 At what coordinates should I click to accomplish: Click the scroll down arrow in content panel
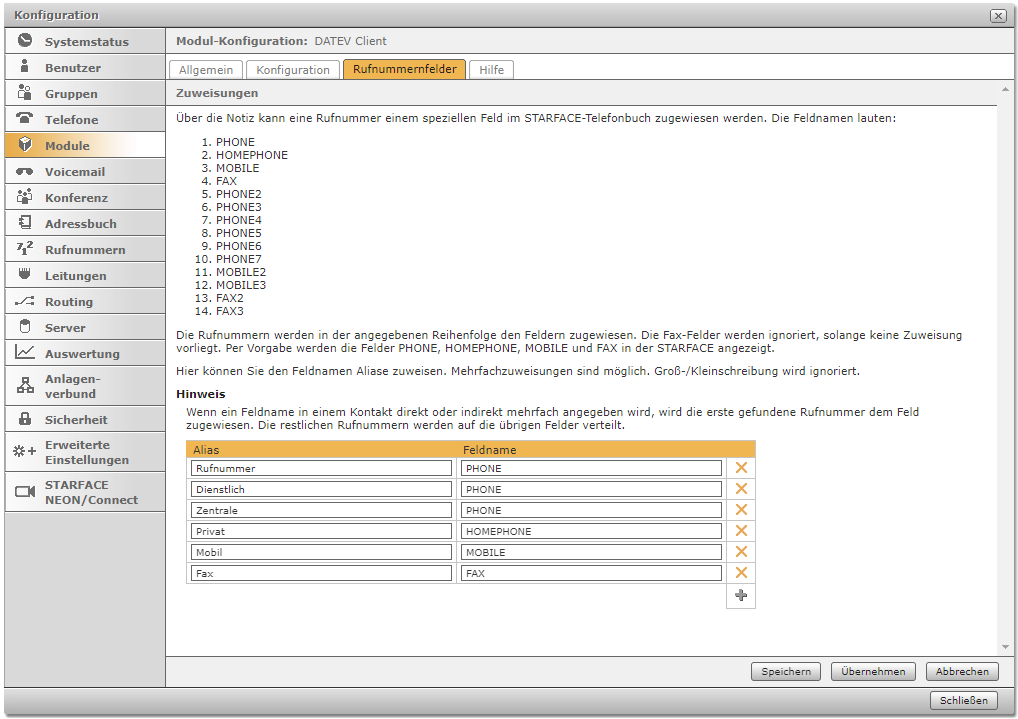click(1005, 648)
